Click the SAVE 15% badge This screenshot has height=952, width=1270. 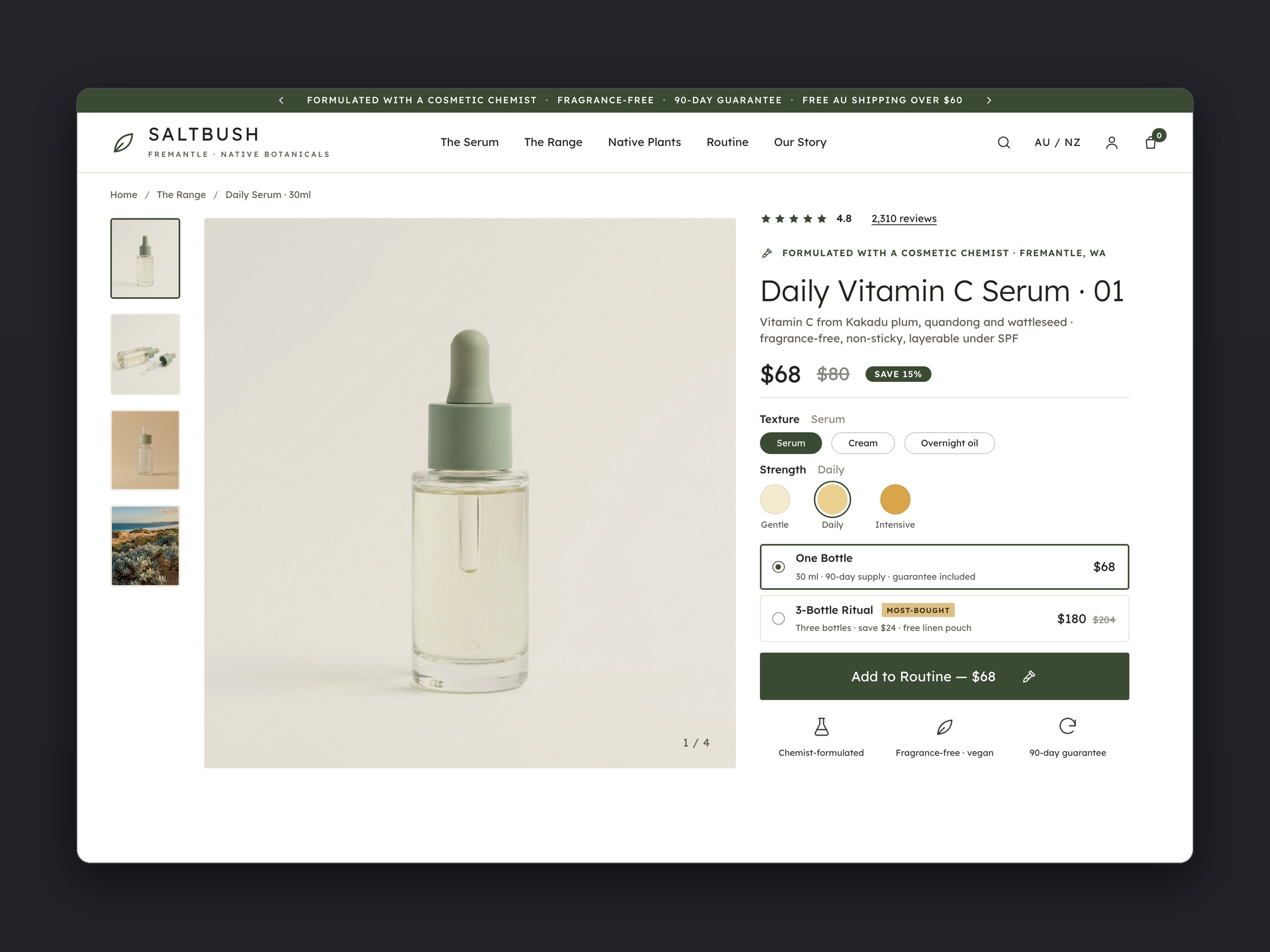(x=898, y=374)
